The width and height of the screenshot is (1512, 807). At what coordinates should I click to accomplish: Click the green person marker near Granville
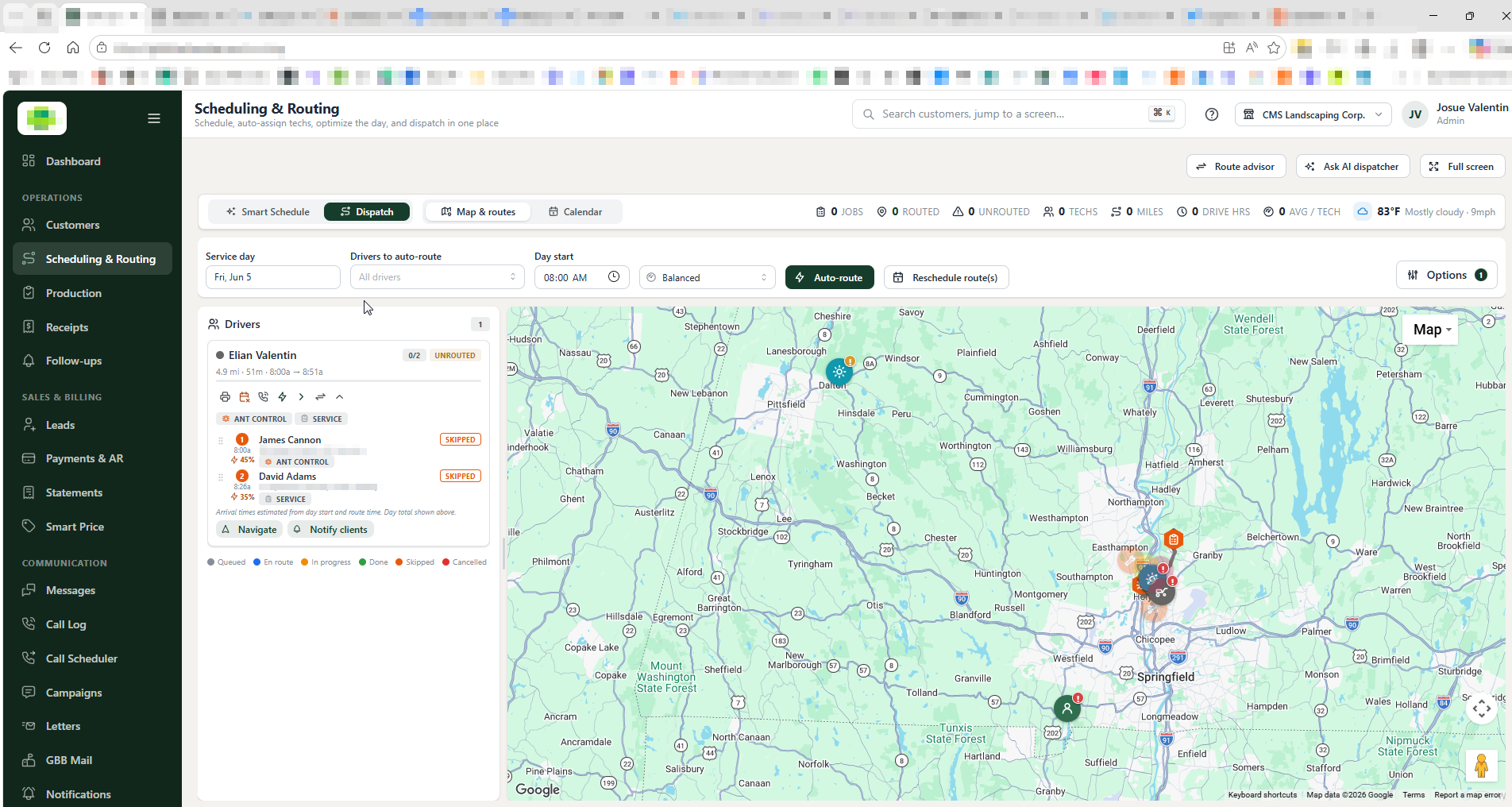point(1067,708)
